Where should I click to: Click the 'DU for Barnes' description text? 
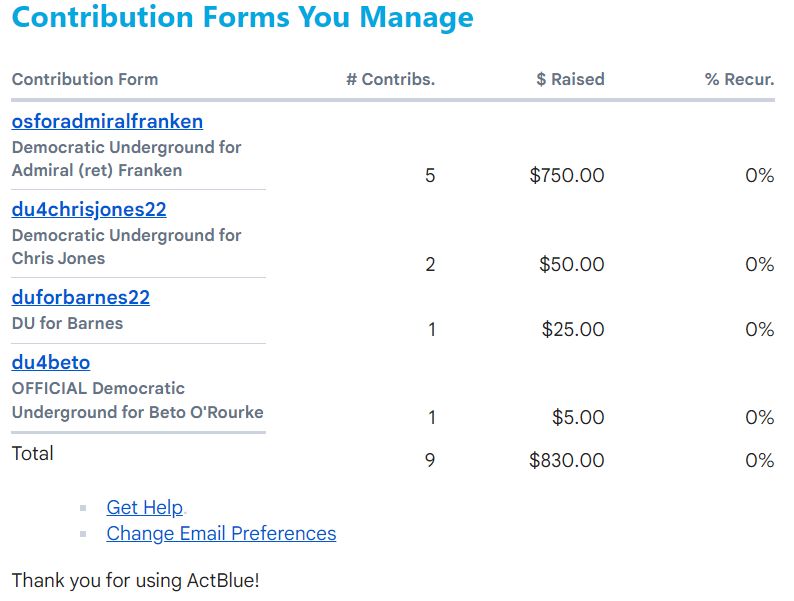point(67,324)
